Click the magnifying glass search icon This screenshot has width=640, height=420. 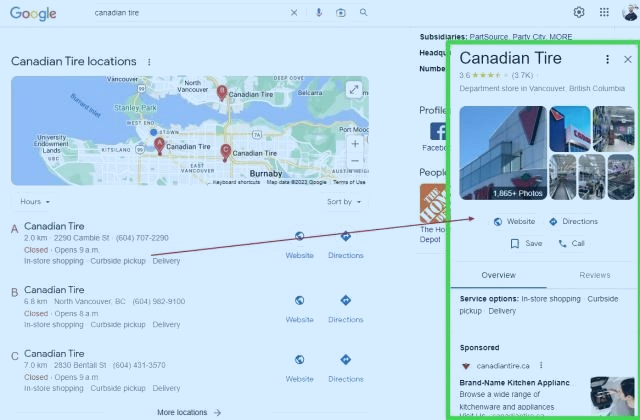point(363,12)
